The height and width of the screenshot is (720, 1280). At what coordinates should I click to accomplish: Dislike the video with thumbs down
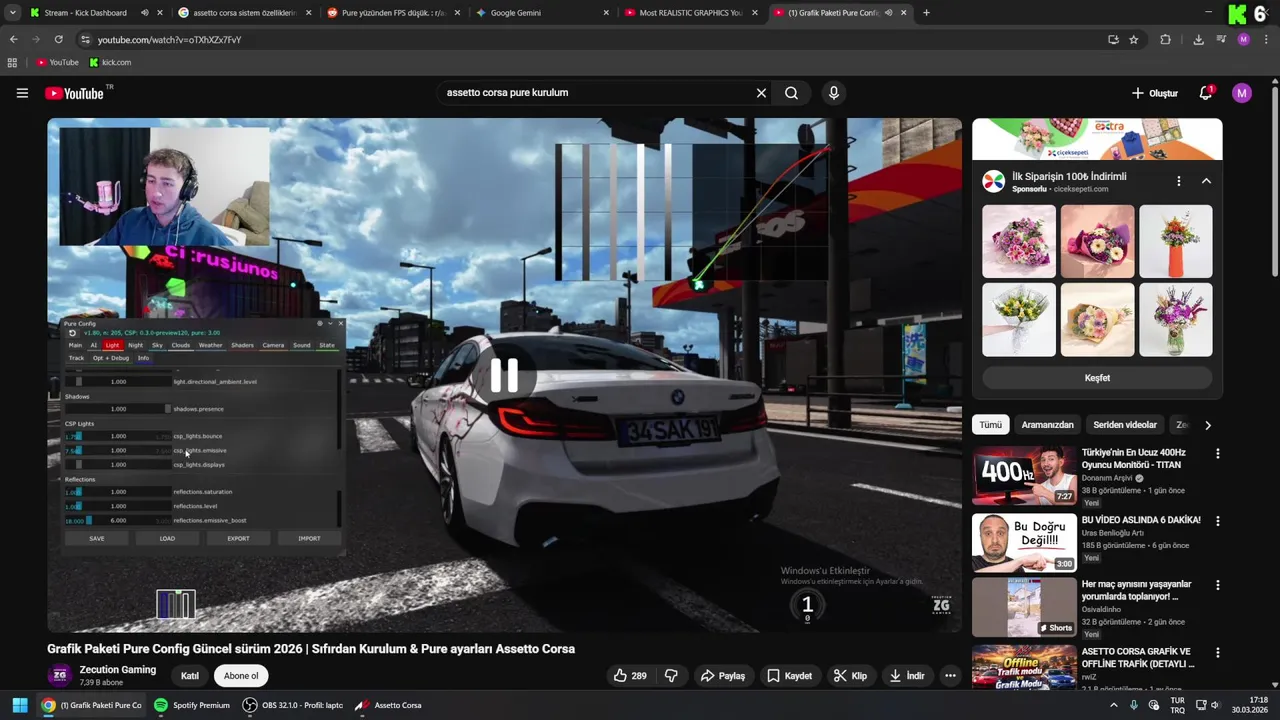(671, 676)
